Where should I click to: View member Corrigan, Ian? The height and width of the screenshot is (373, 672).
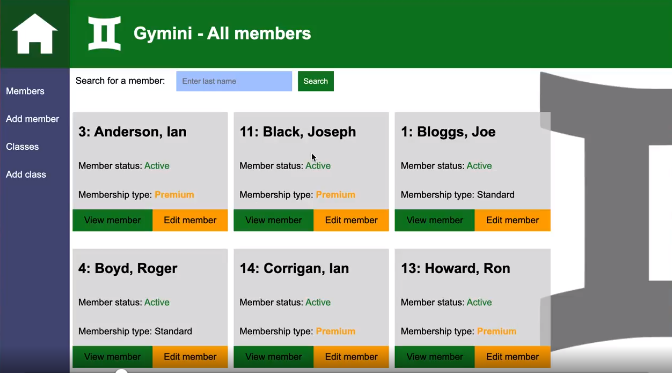coord(274,357)
